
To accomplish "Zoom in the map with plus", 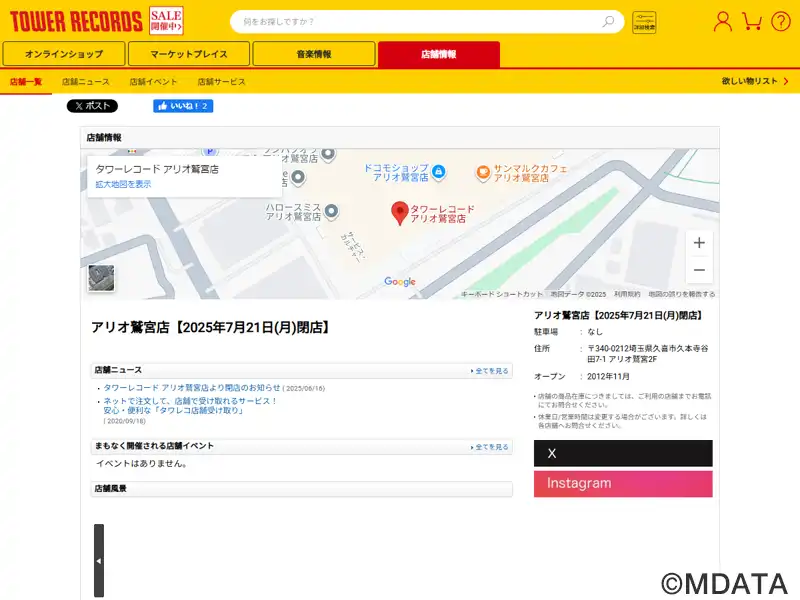I will click(699, 243).
